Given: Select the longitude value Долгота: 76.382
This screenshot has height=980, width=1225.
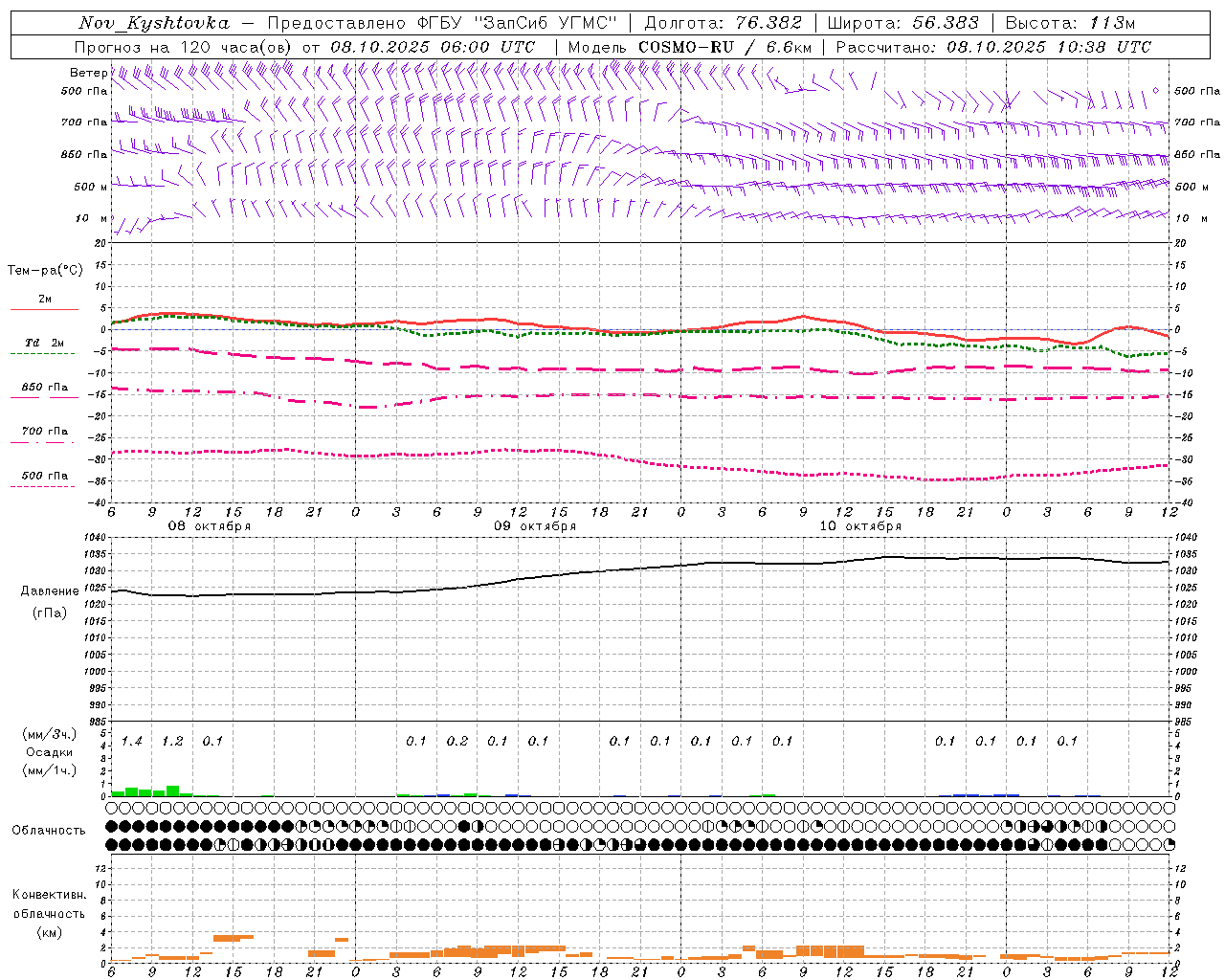Looking at the screenshot, I should point(723,23).
